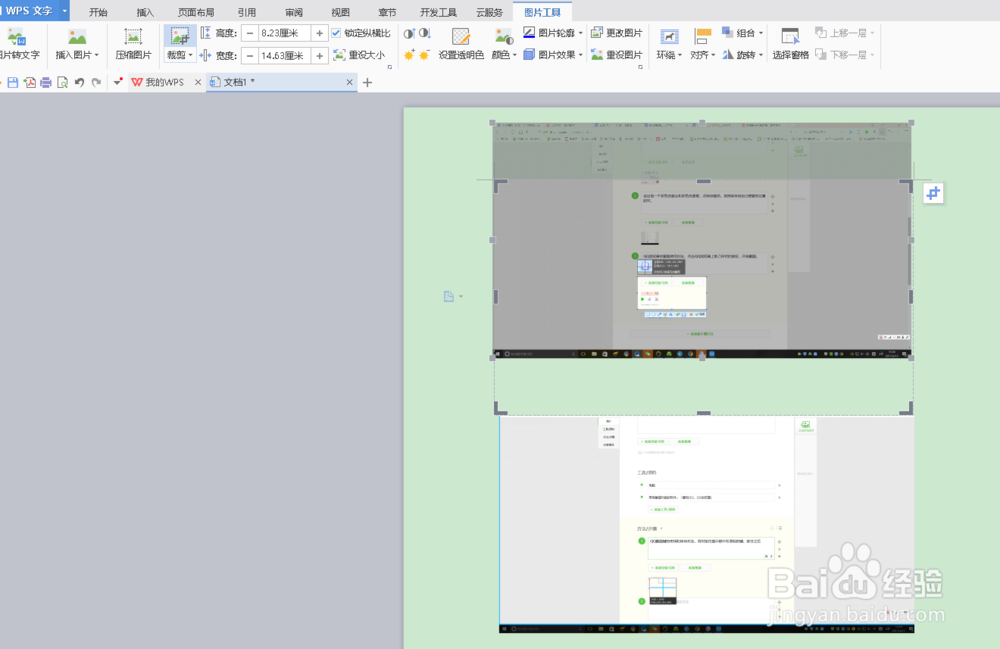1000x649 pixels.
Task: Click the layout options icon left of image
Action: pyautogui.click(x=449, y=296)
